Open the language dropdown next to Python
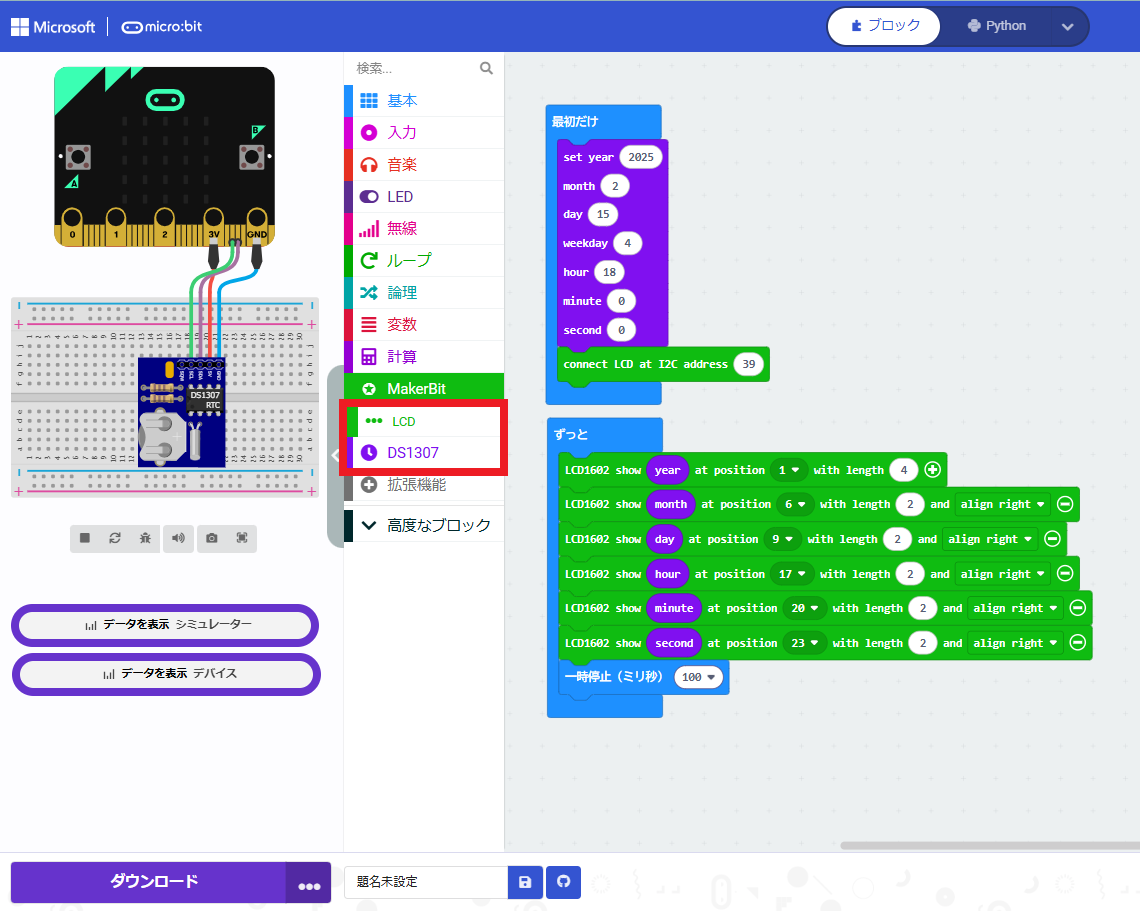 click(1067, 27)
